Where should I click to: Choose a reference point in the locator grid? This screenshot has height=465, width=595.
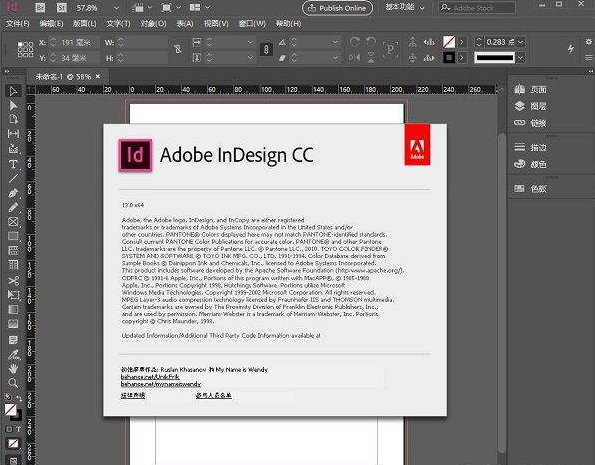25,49
